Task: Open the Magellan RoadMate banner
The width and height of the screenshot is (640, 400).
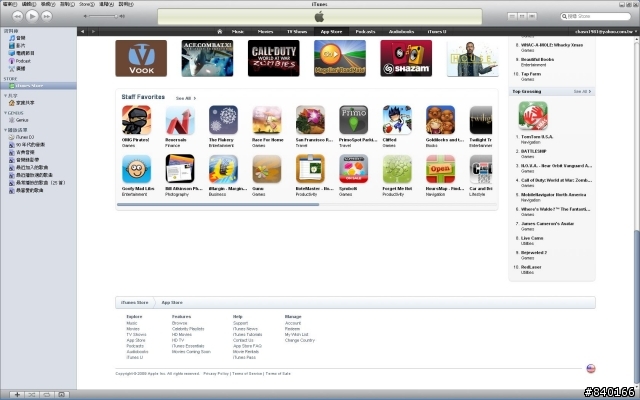Action: point(340,58)
